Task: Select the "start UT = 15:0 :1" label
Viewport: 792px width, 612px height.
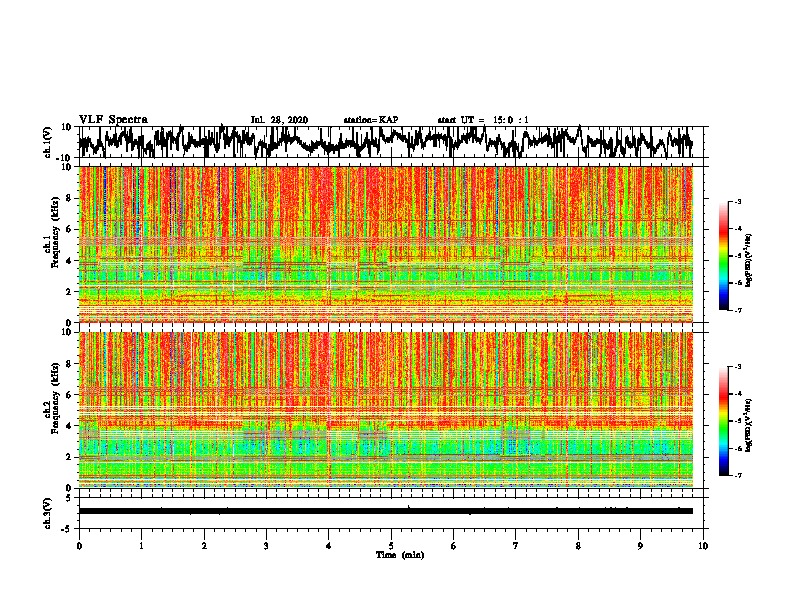Action: pos(483,120)
